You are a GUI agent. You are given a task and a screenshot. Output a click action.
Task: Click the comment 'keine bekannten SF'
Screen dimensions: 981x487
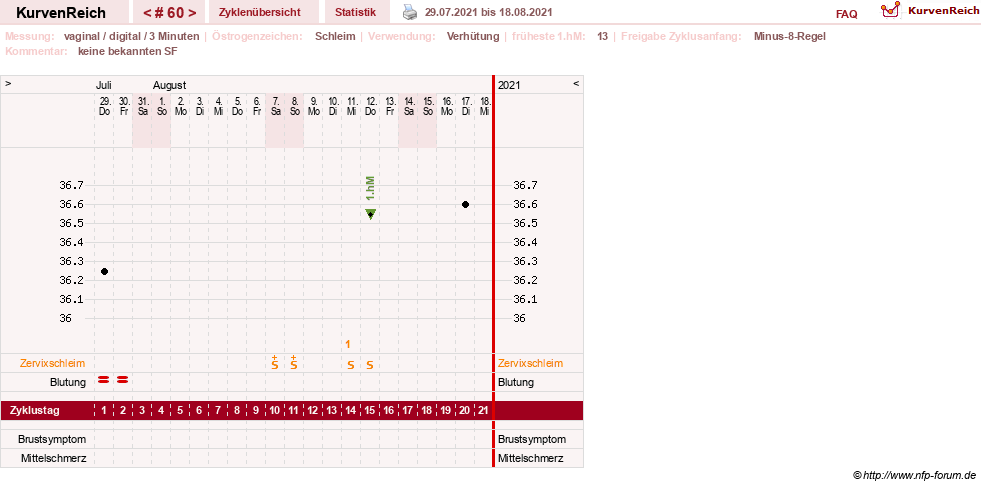pyautogui.click(x=128, y=51)
